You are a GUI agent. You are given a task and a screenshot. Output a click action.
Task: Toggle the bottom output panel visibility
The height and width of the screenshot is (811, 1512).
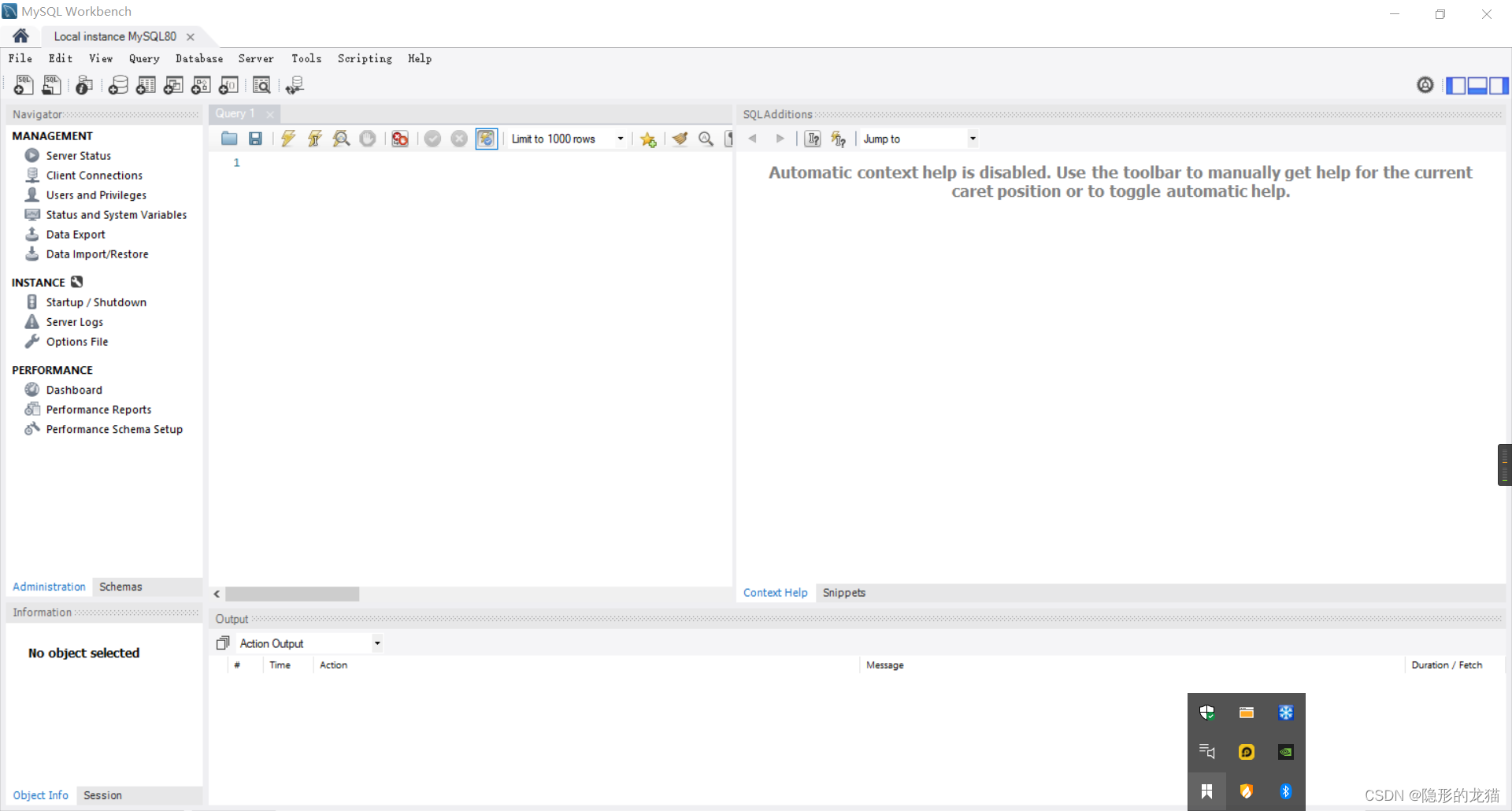1477,85
